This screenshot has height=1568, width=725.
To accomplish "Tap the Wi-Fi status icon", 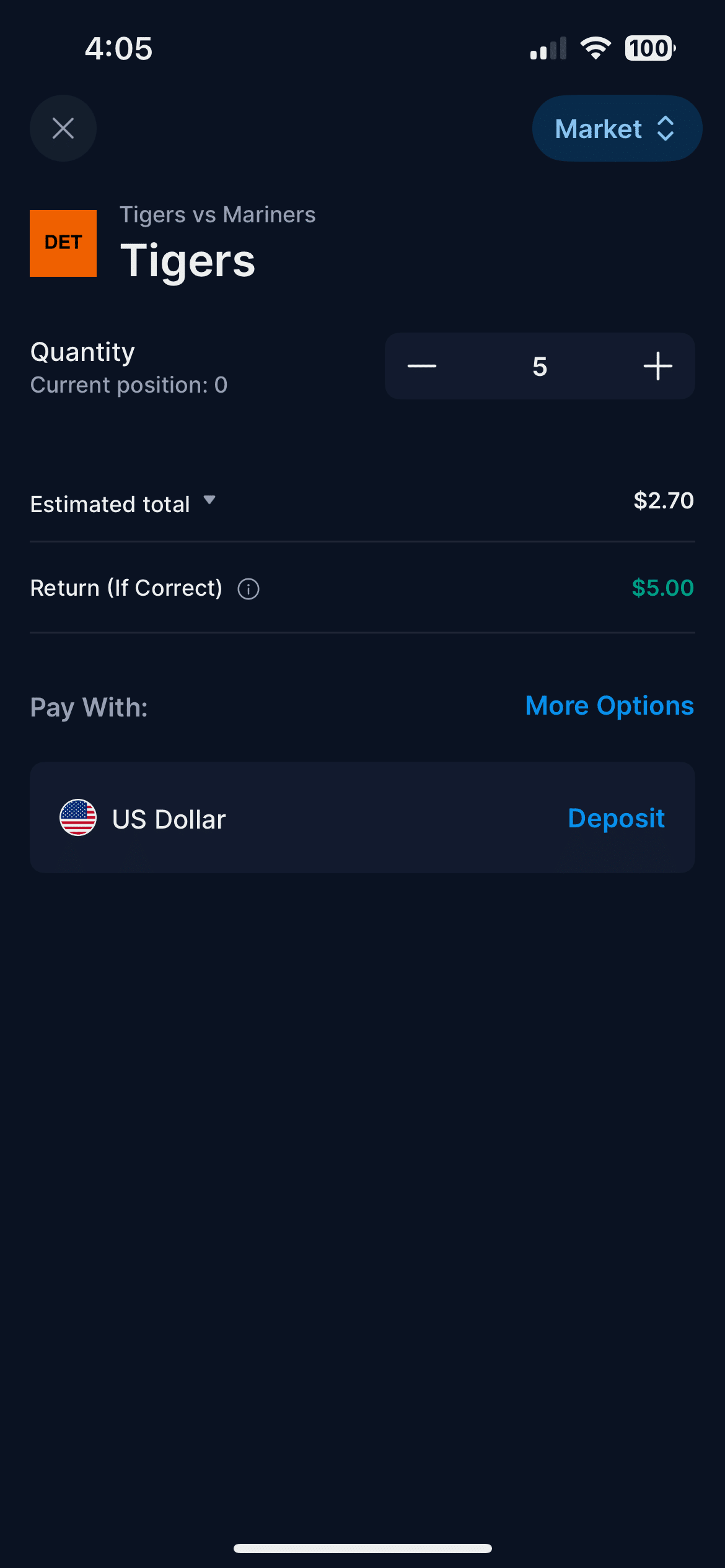I will 595,48.
